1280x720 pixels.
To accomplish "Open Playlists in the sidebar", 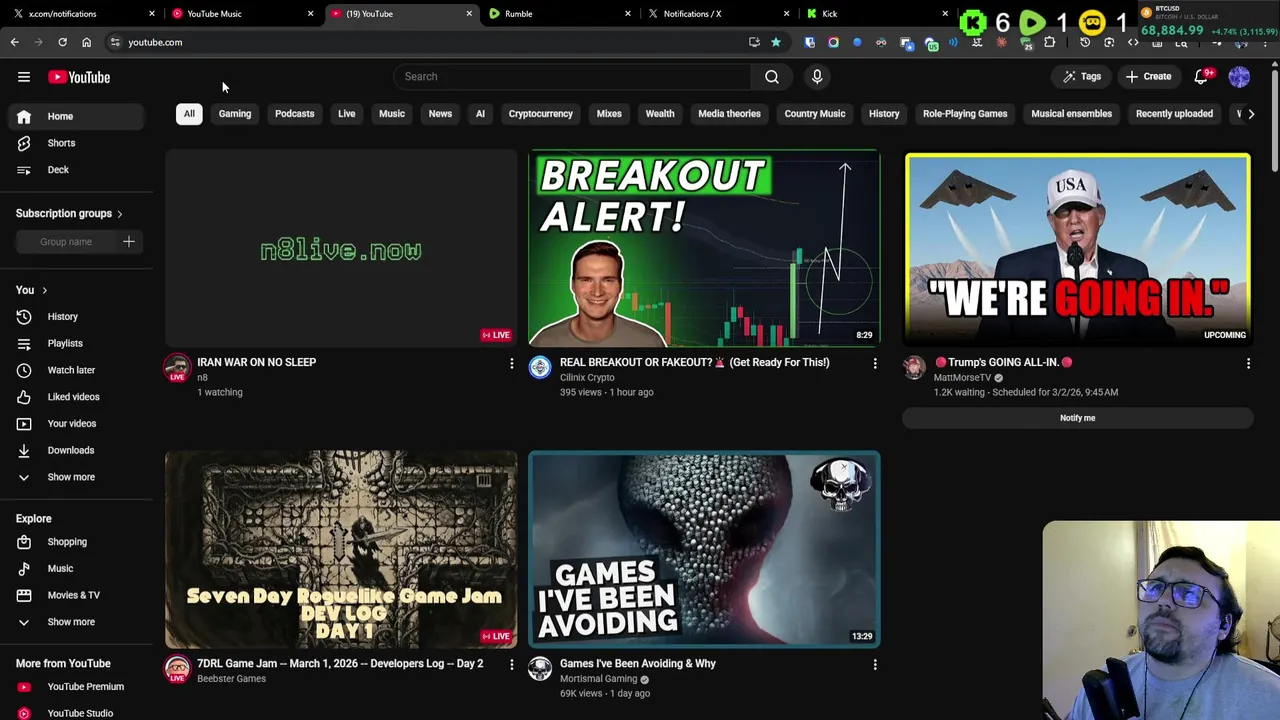I will [77, 344].
